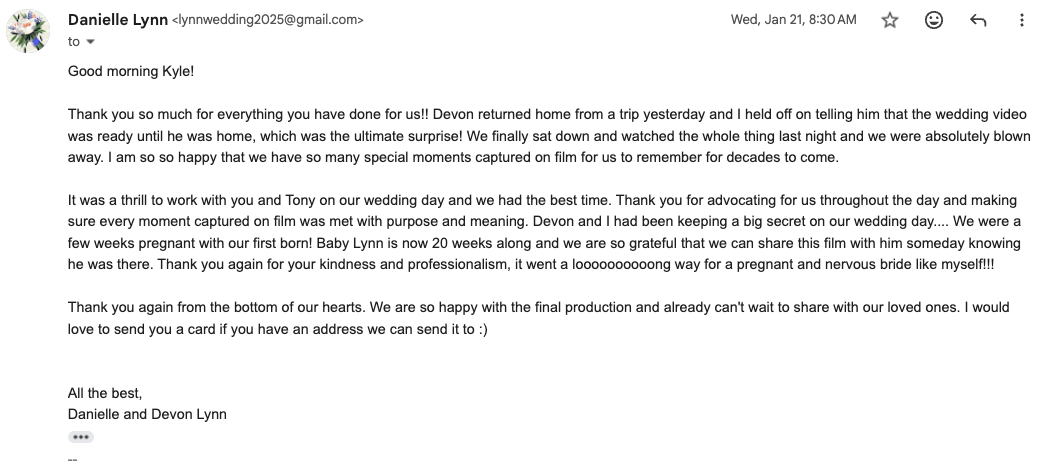
Task: Click paragraph starting "Thank you again from the bottom"
Action: coord(538,318)
